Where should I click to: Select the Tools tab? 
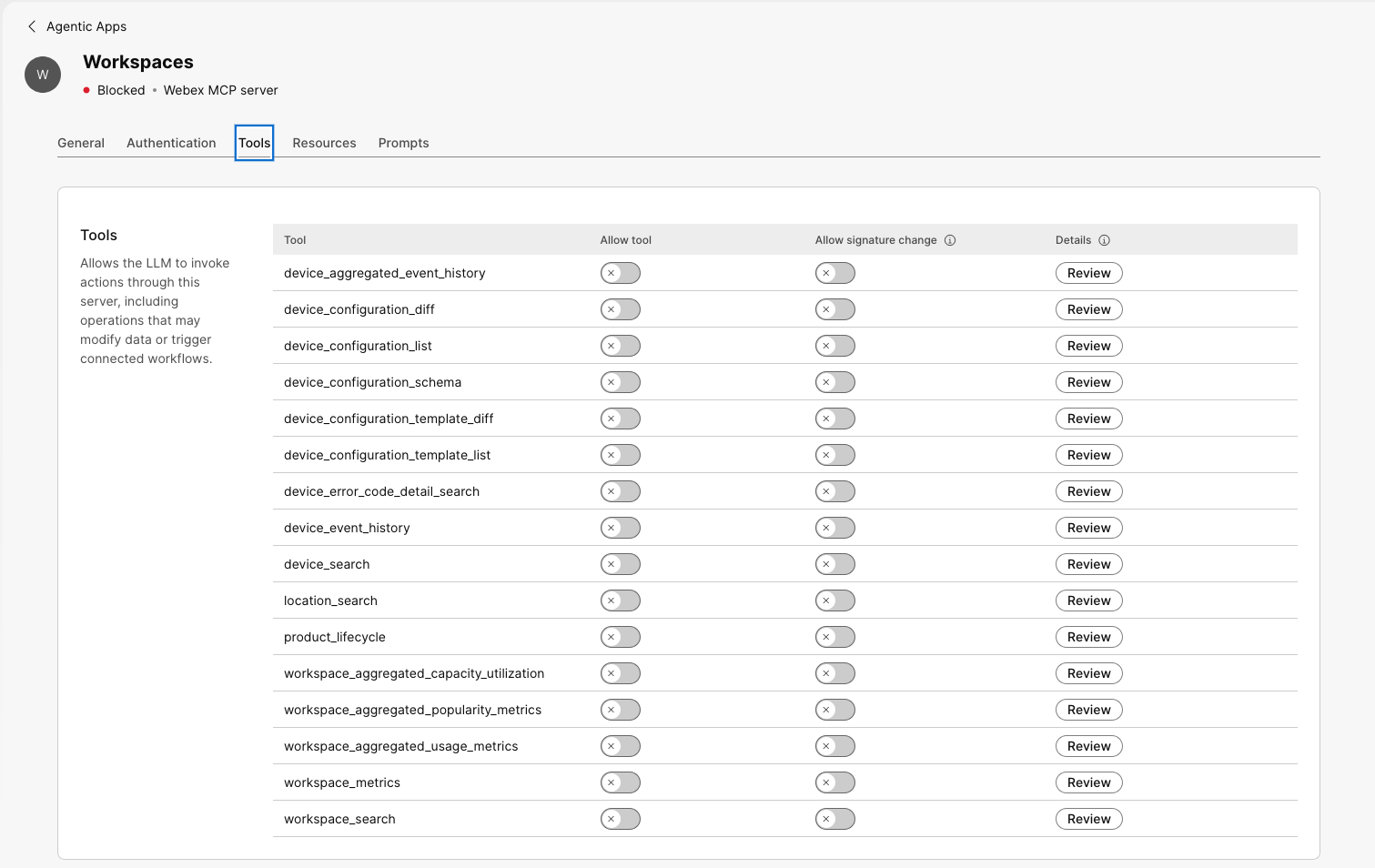(254, 143)
